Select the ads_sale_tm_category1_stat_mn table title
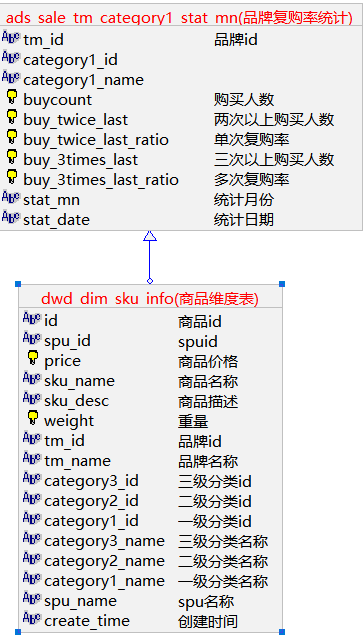Viewport: 364px width, 635px height. pyautogui.click(x=179, y=17)
